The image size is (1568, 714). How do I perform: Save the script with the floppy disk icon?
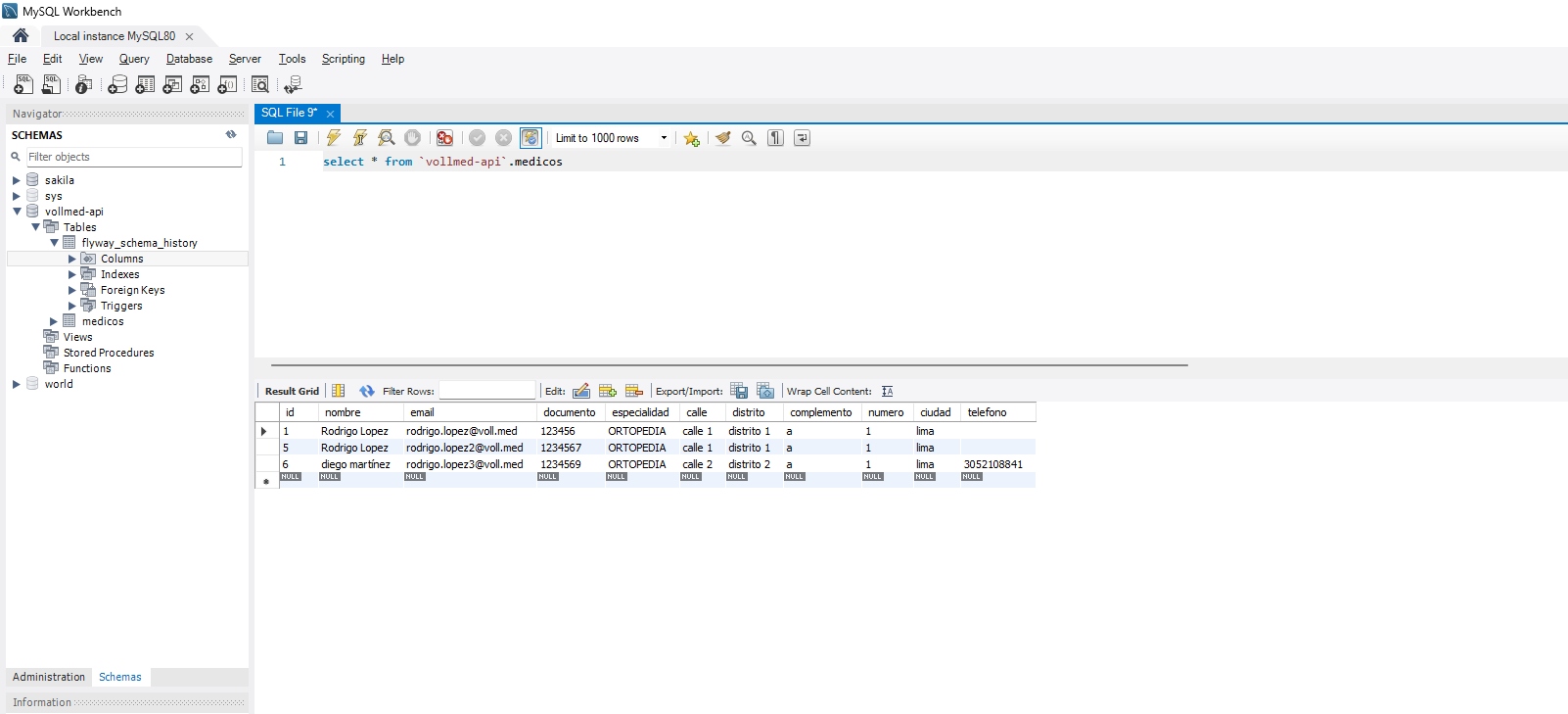click(x=301, y=138)
